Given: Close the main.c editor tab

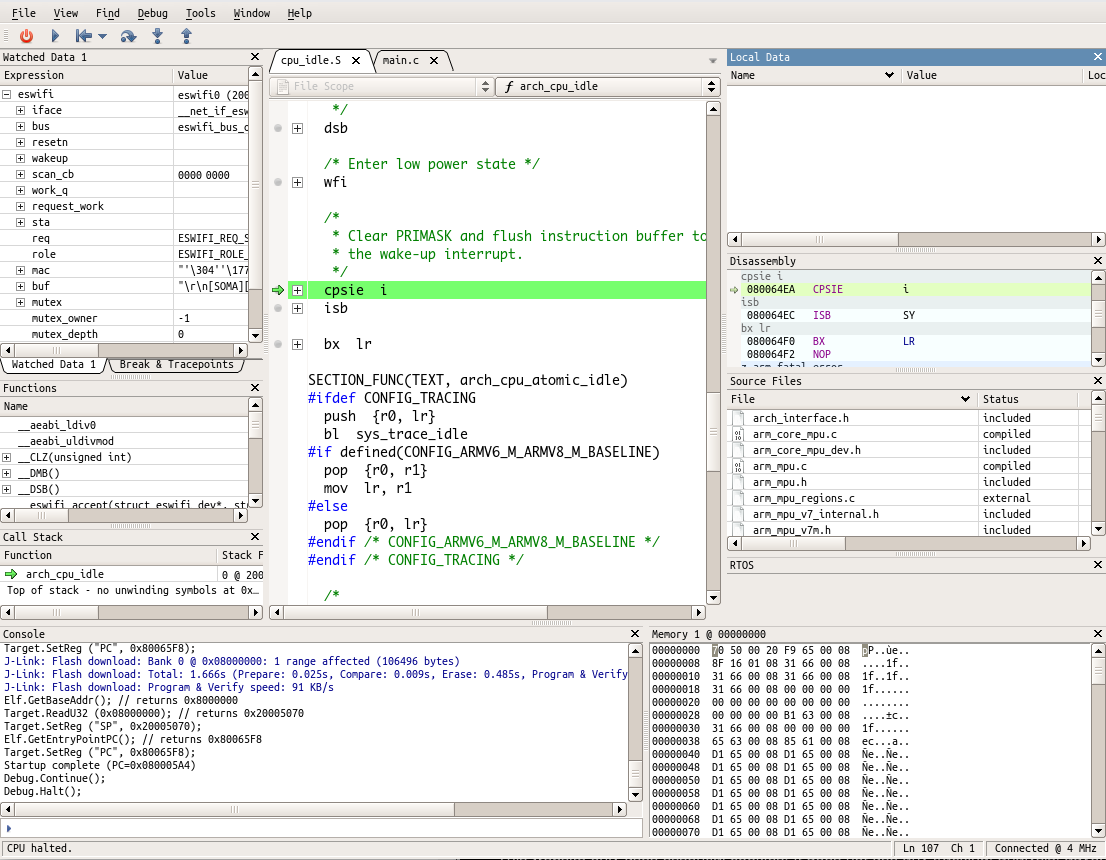Looking at the screenshot, I should point(434,61).
